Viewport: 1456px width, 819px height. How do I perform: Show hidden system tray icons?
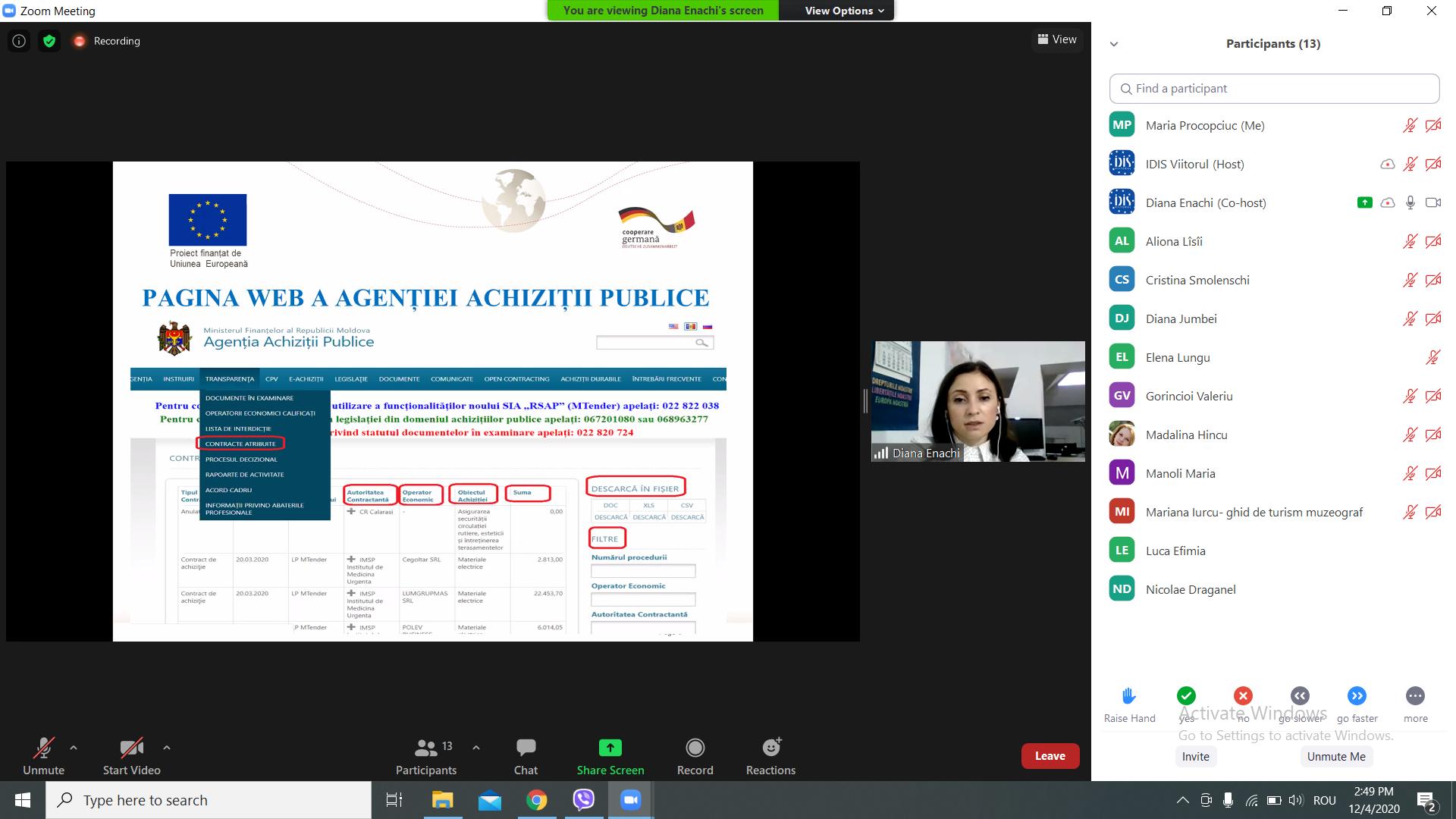(1183, 800)
